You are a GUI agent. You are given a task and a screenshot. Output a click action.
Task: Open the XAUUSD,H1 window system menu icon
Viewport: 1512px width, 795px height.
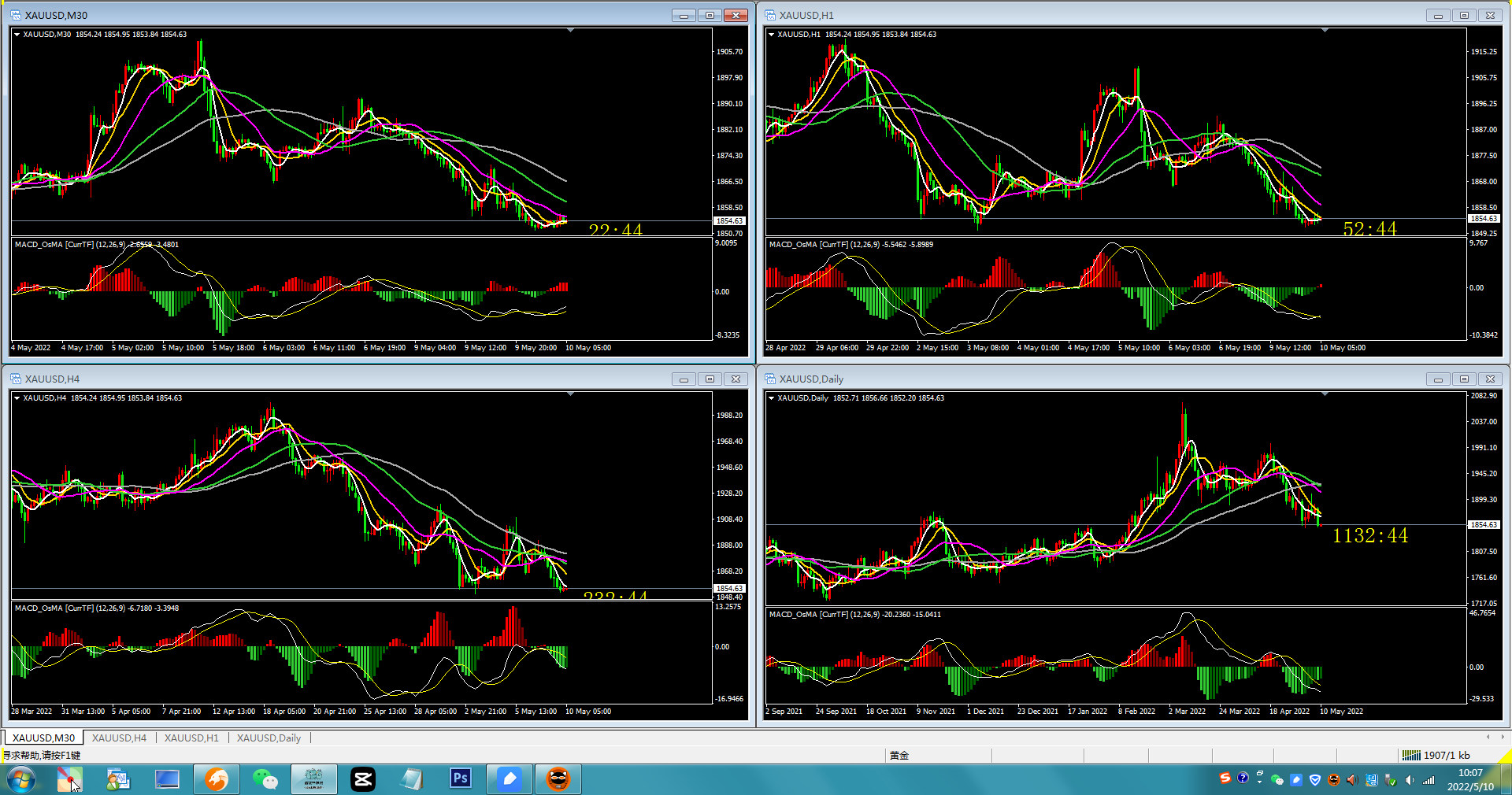pos(770,15)
